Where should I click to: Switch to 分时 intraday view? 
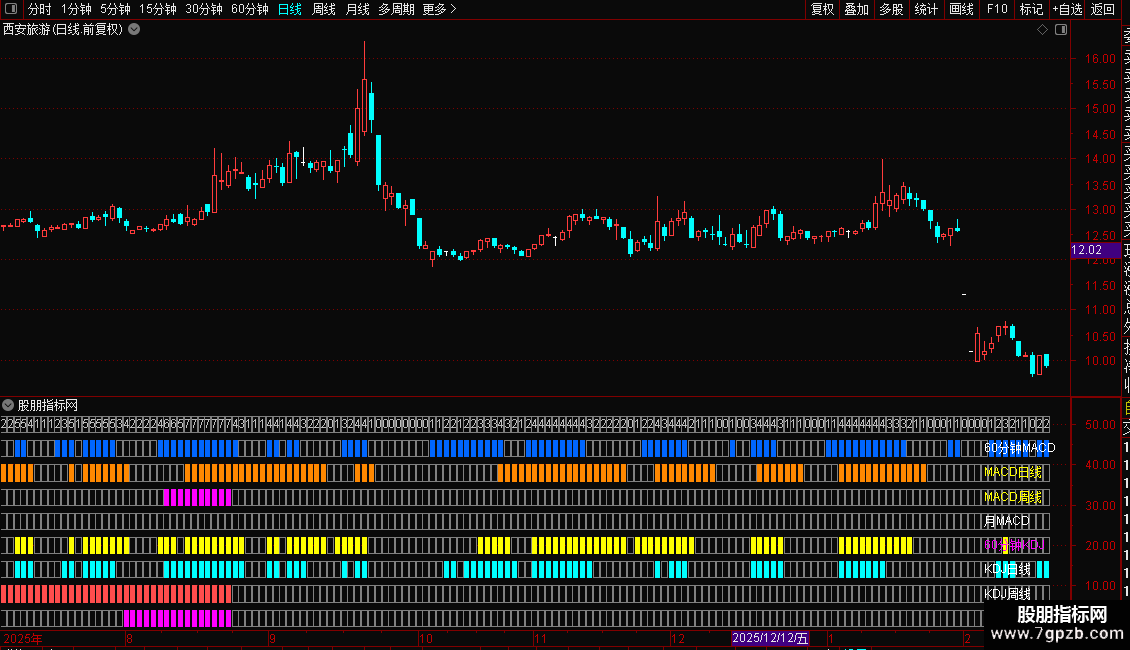40,9
